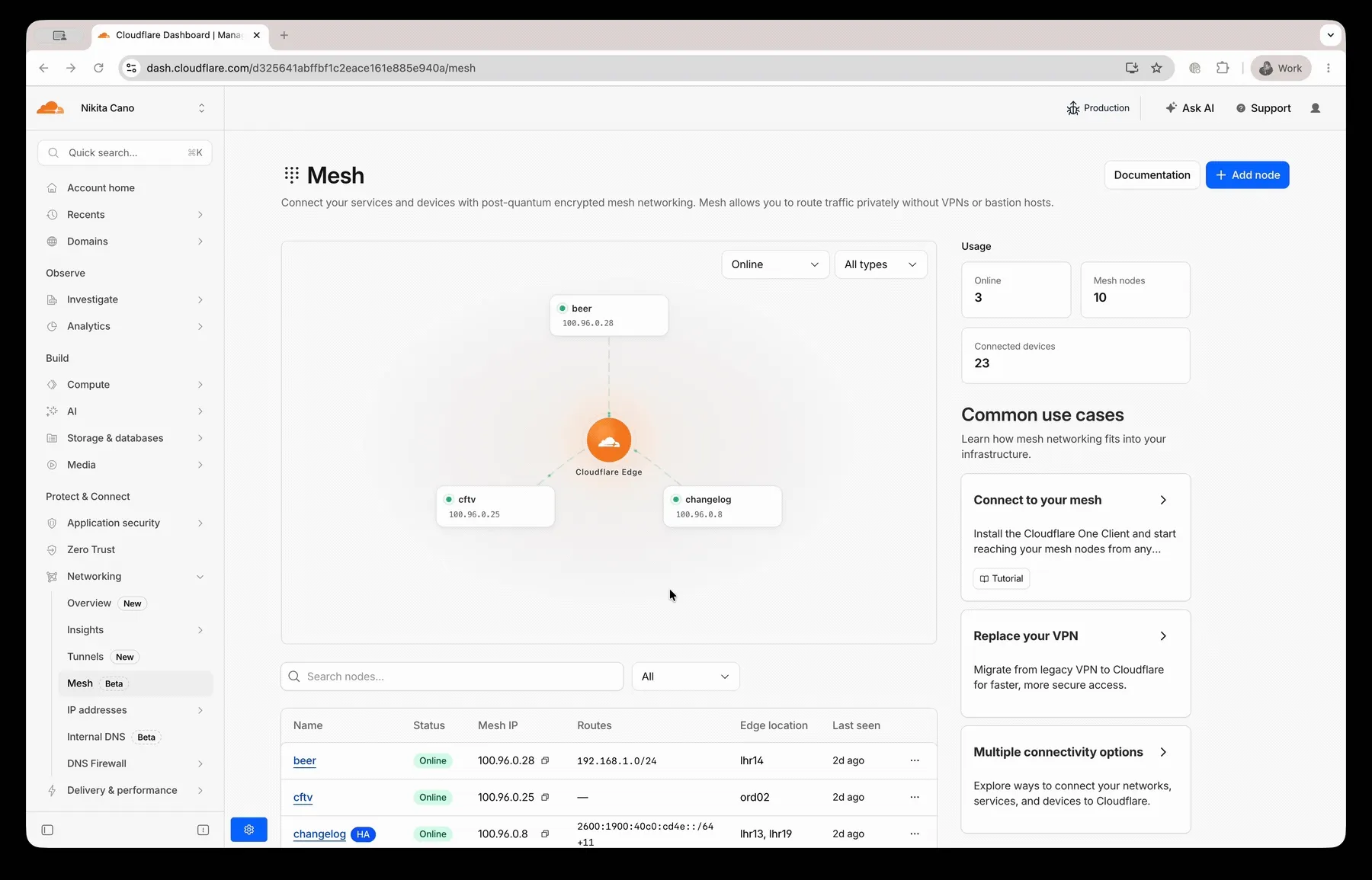The width and height of the screenshot is (1372, 880).
Task: Open the changelog node link
Action: coord(319,834)
